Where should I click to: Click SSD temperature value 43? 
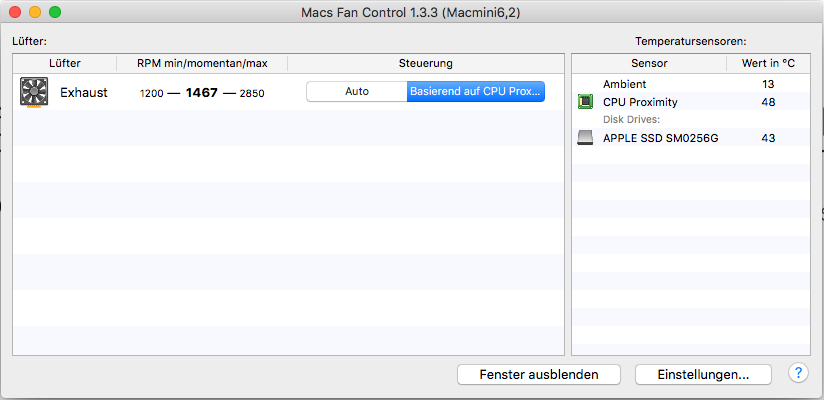[768, 138]
